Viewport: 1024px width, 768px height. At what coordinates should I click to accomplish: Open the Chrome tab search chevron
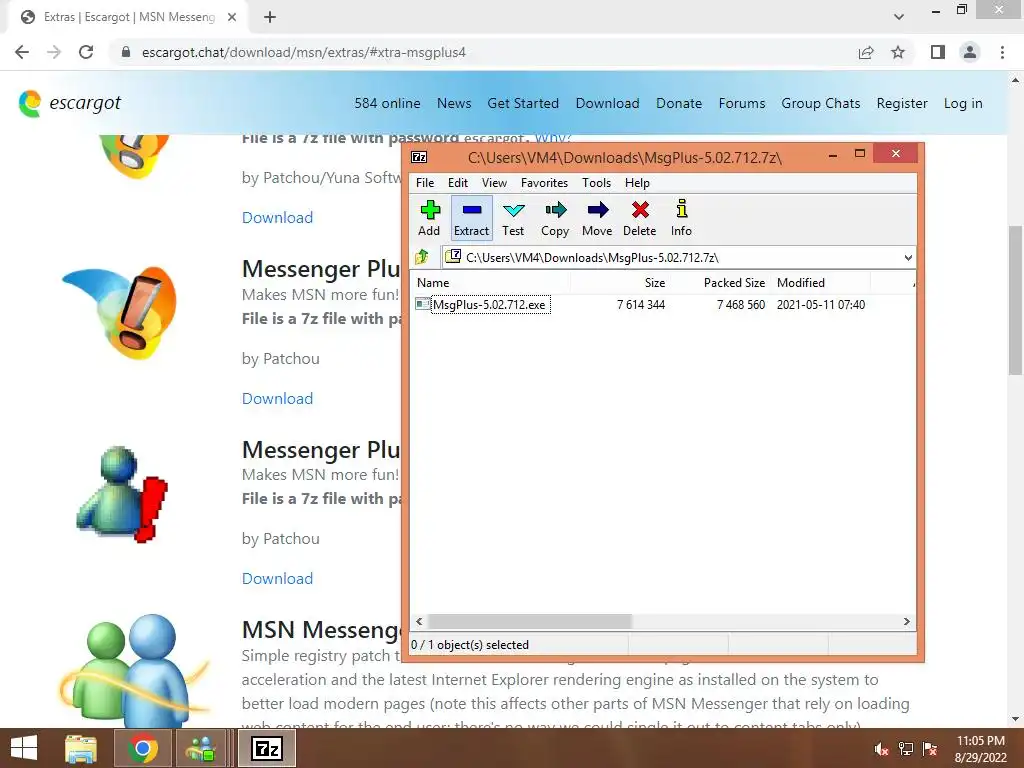pos(899,17)
